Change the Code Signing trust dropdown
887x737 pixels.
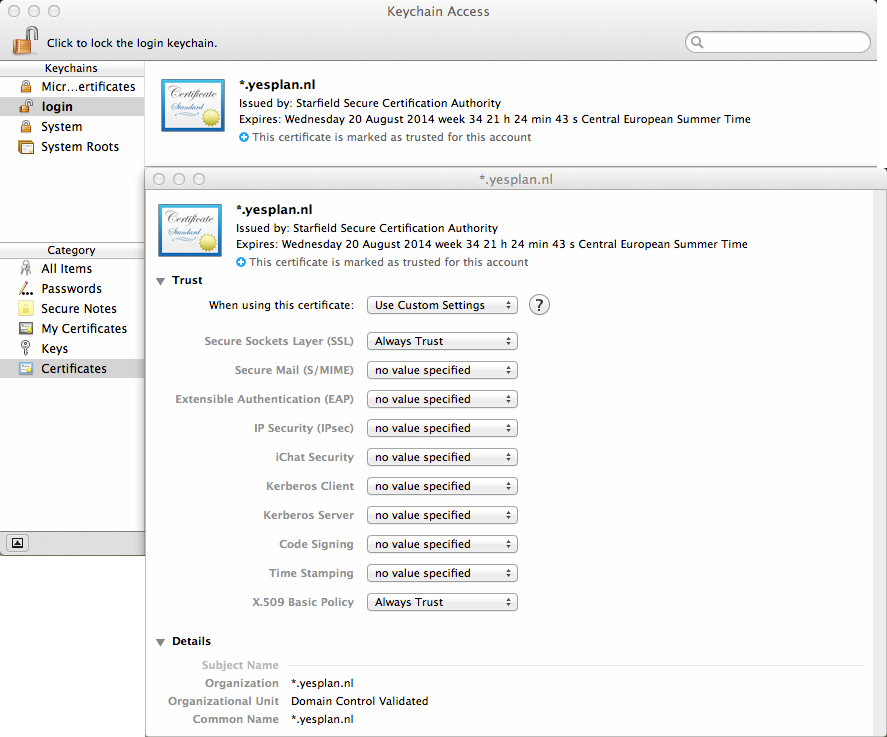tap(442, 544)
